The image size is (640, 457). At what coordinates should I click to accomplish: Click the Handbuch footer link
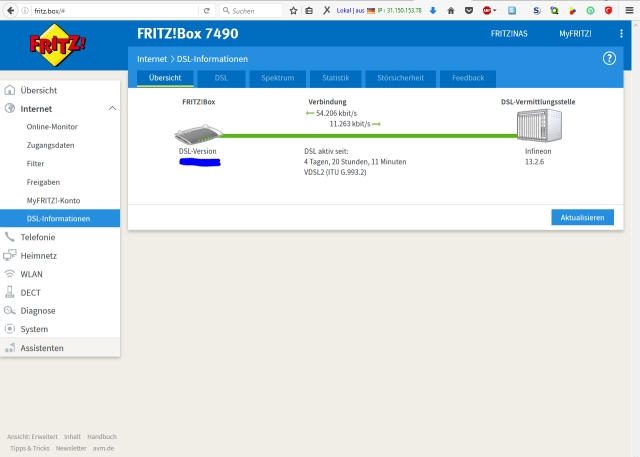pos(102,437)
